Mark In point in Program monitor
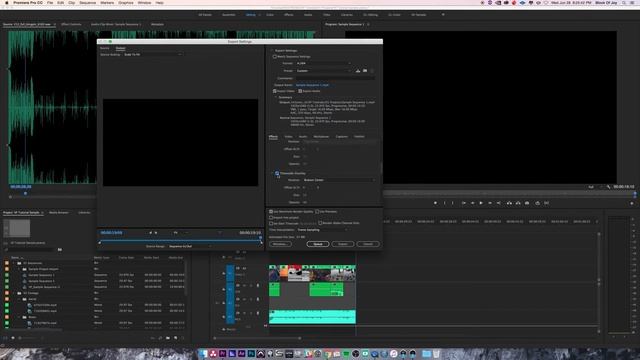This screenshot has width=640, height=360. point(444,203)
